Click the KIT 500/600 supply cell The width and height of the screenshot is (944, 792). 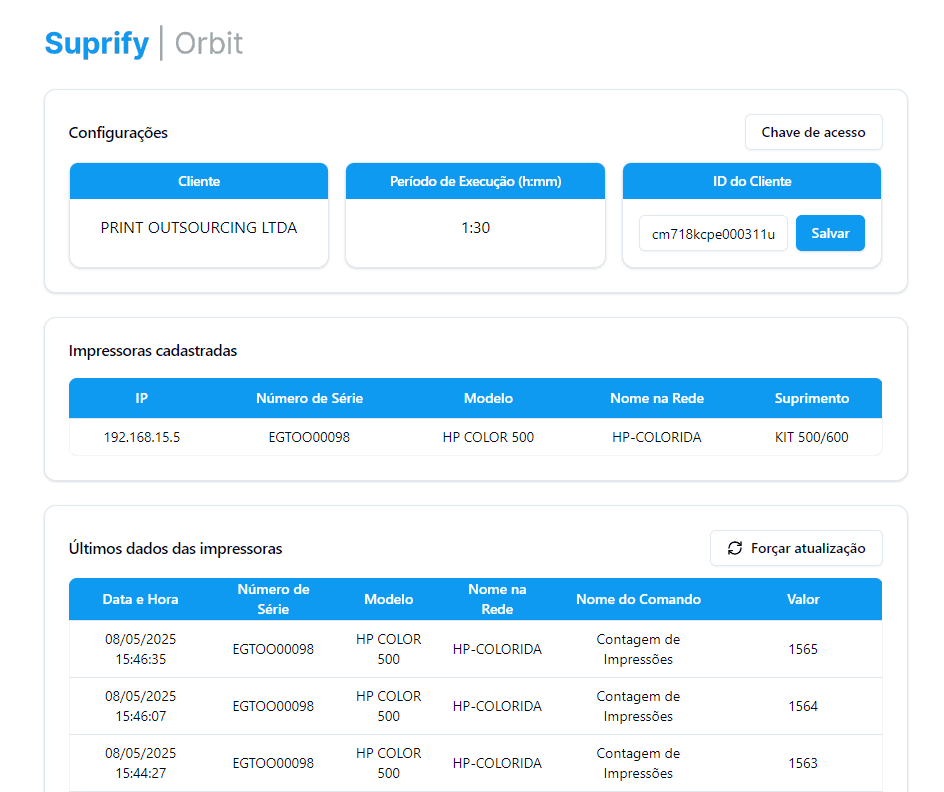point(812,437)
